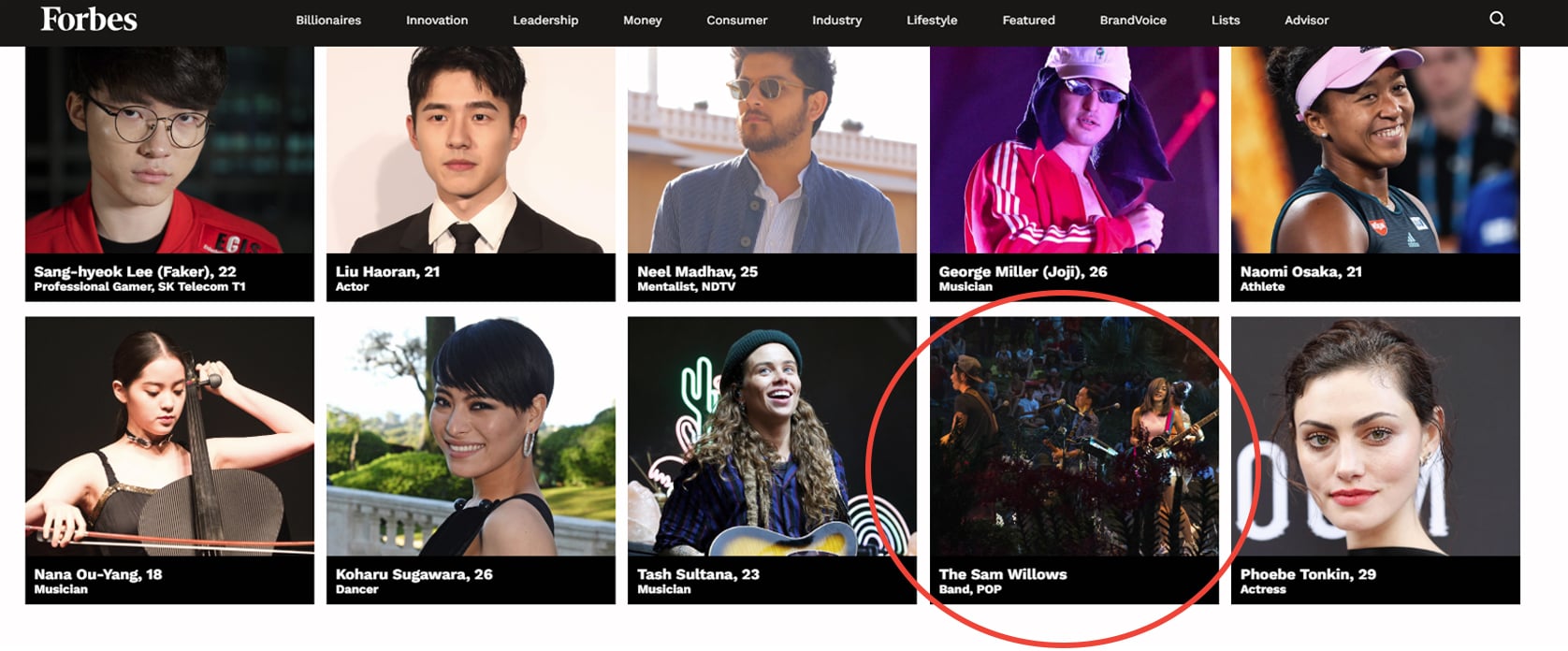
Task: Open George Miller (Joji) photo
Action: 1074,150
